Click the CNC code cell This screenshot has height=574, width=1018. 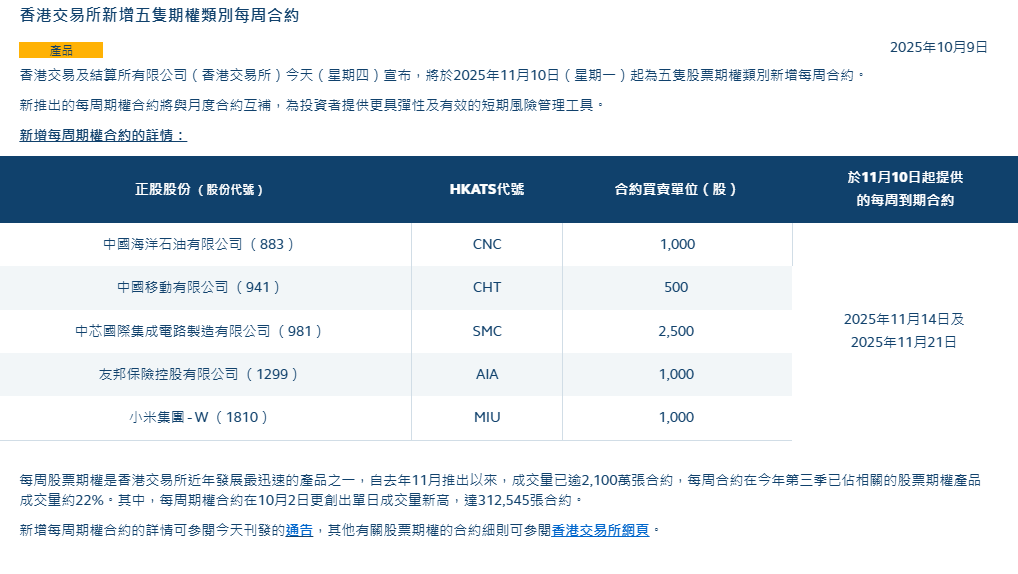487,244
